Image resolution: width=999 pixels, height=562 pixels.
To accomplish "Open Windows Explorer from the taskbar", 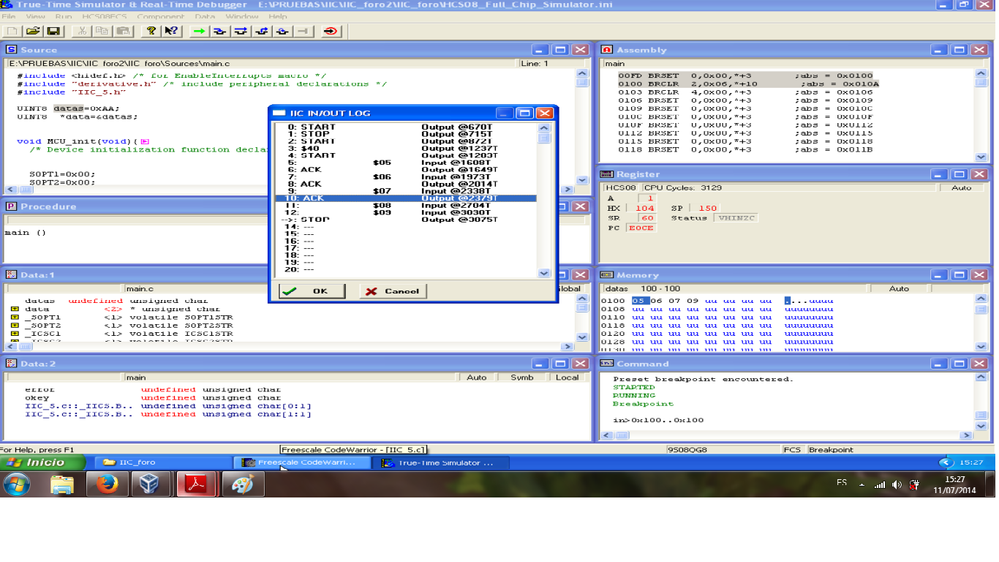I will 62,485.
